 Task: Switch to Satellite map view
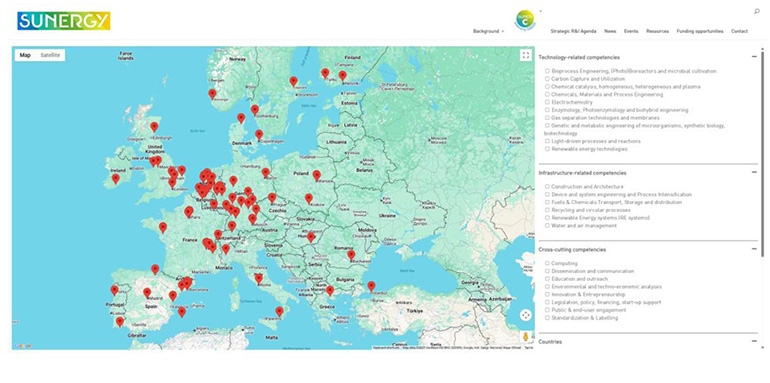click(50, 55)
